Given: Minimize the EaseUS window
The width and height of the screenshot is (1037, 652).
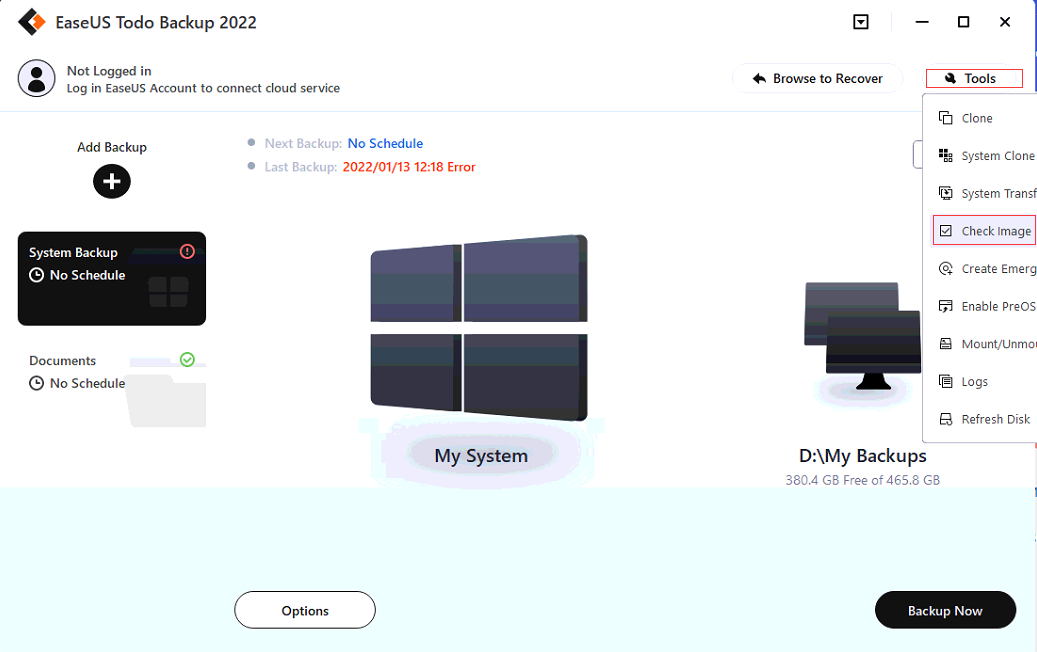Looking at the screenshot, I should (922, 22).
